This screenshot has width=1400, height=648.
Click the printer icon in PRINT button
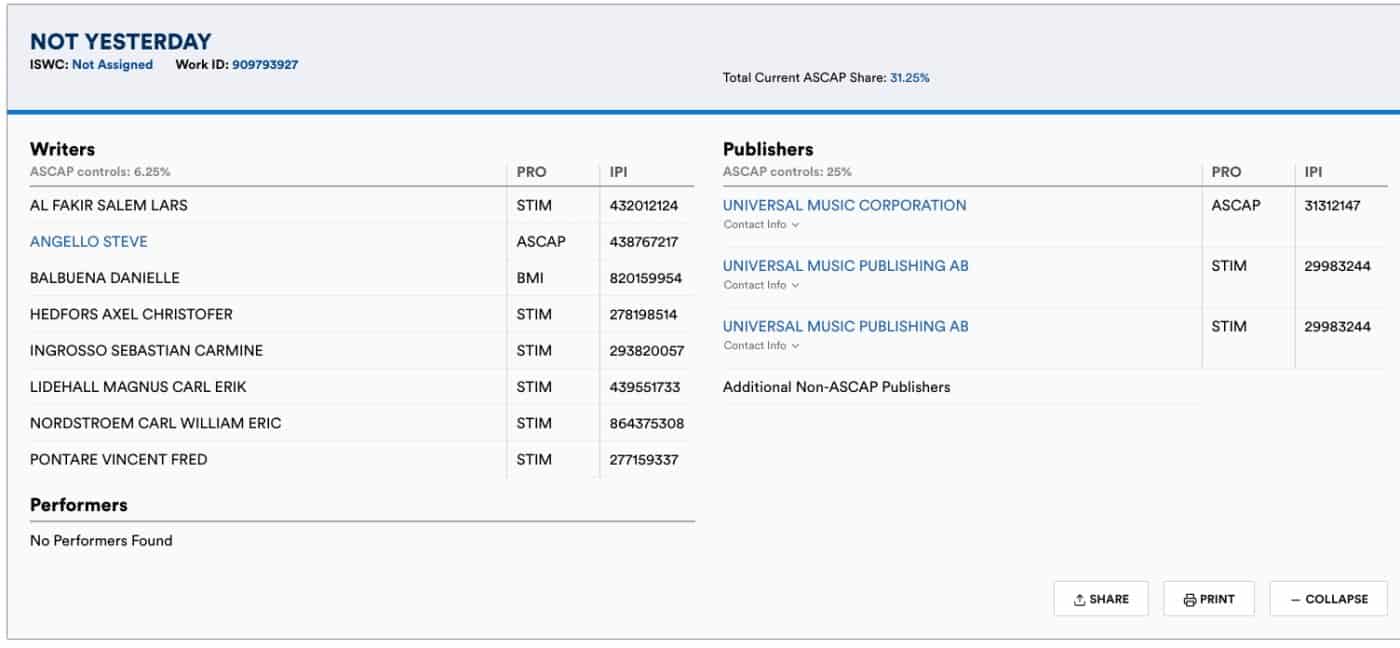pos(1190,600)
